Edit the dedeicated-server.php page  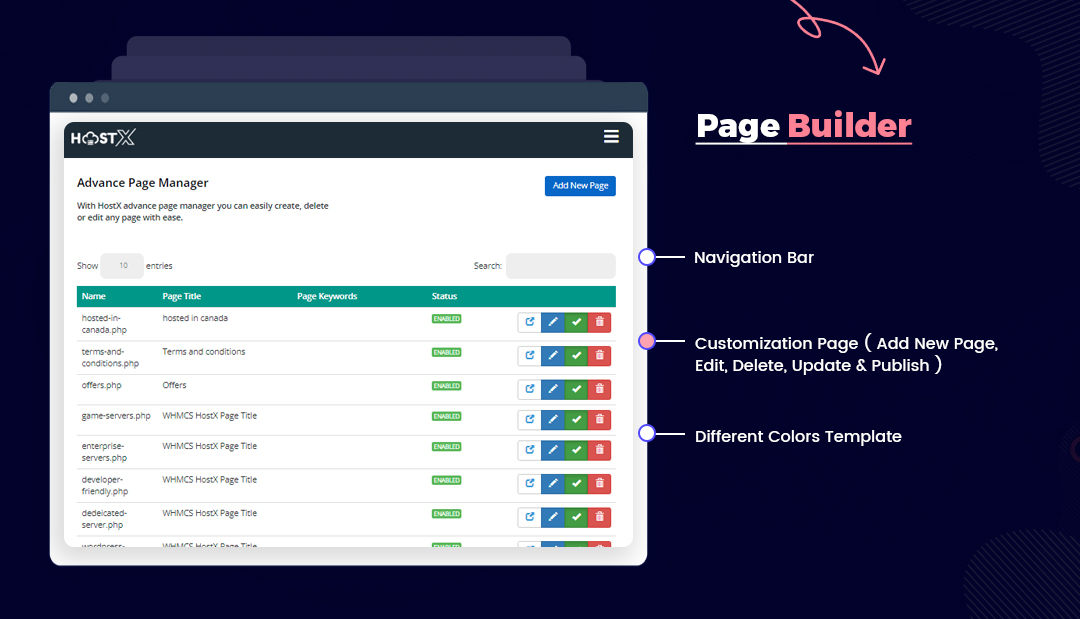[552, 518]
